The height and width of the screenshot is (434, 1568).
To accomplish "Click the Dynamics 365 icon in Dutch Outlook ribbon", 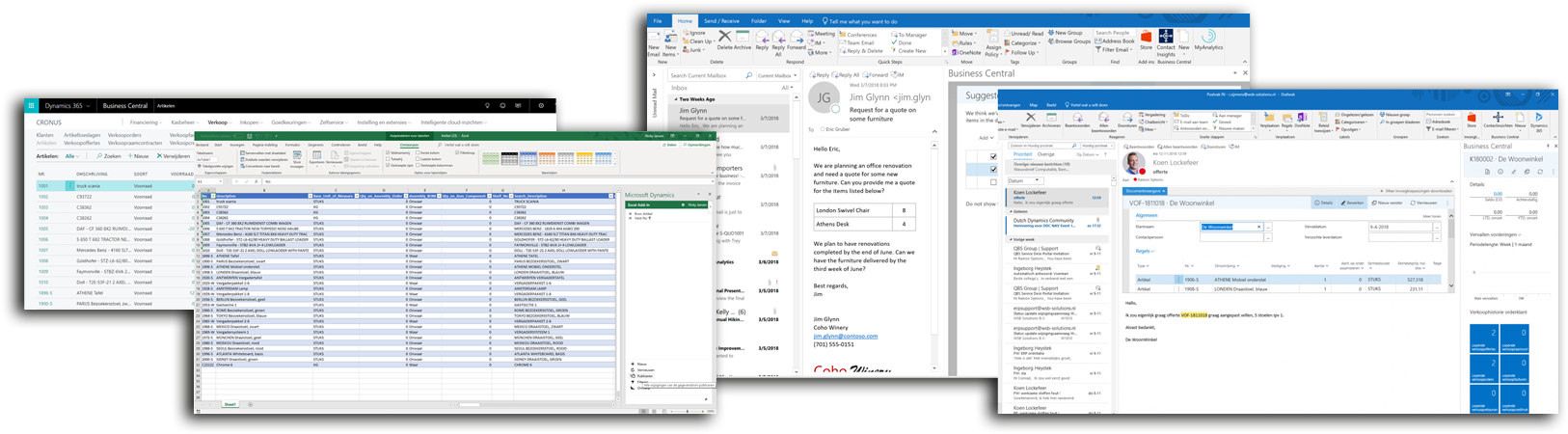I will (1538, 117).
